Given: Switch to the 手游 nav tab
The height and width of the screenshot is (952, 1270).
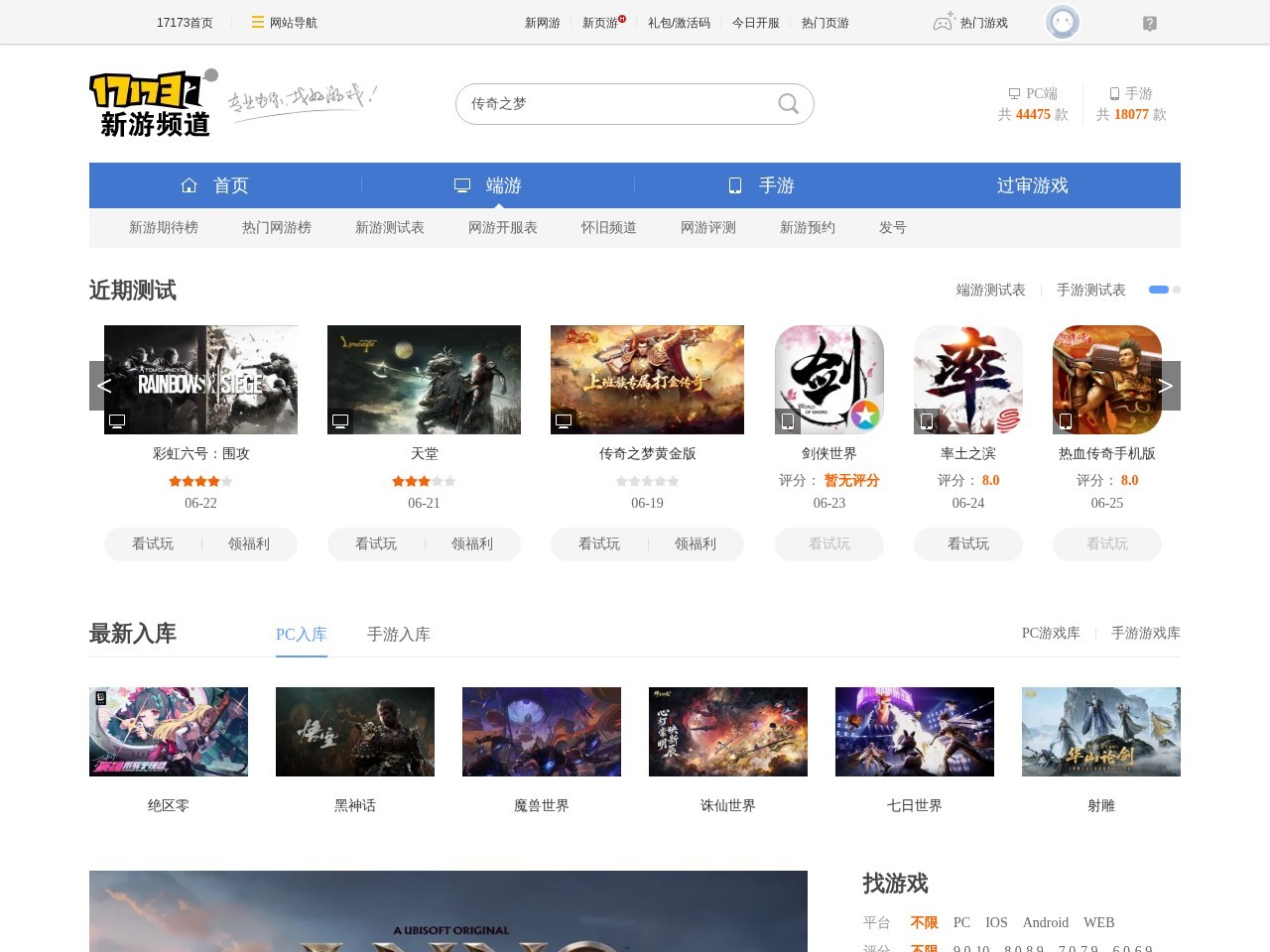Looking at the screenshot, I should (771, 185).
